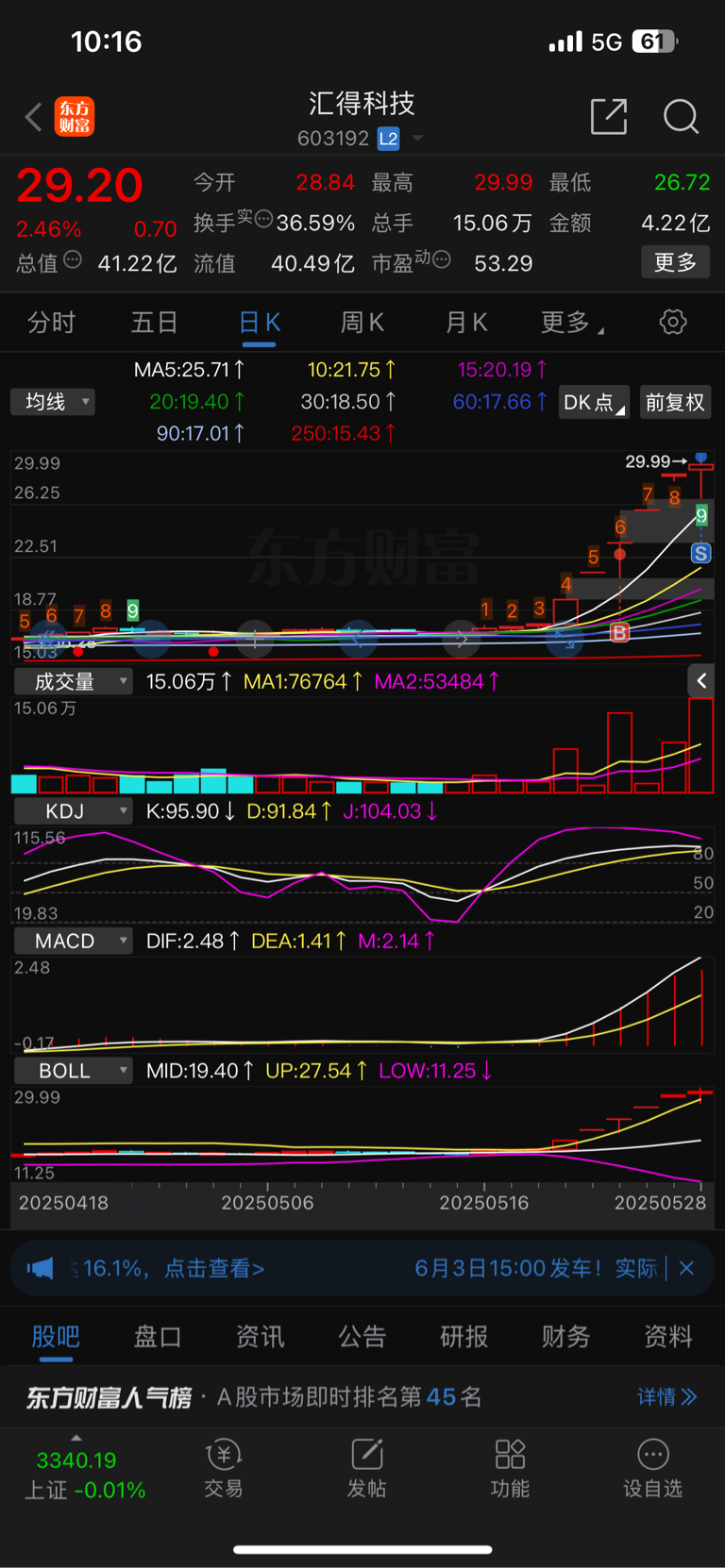Open stock search magnifier
725x1568 pixels.
(x=681, y=117)
